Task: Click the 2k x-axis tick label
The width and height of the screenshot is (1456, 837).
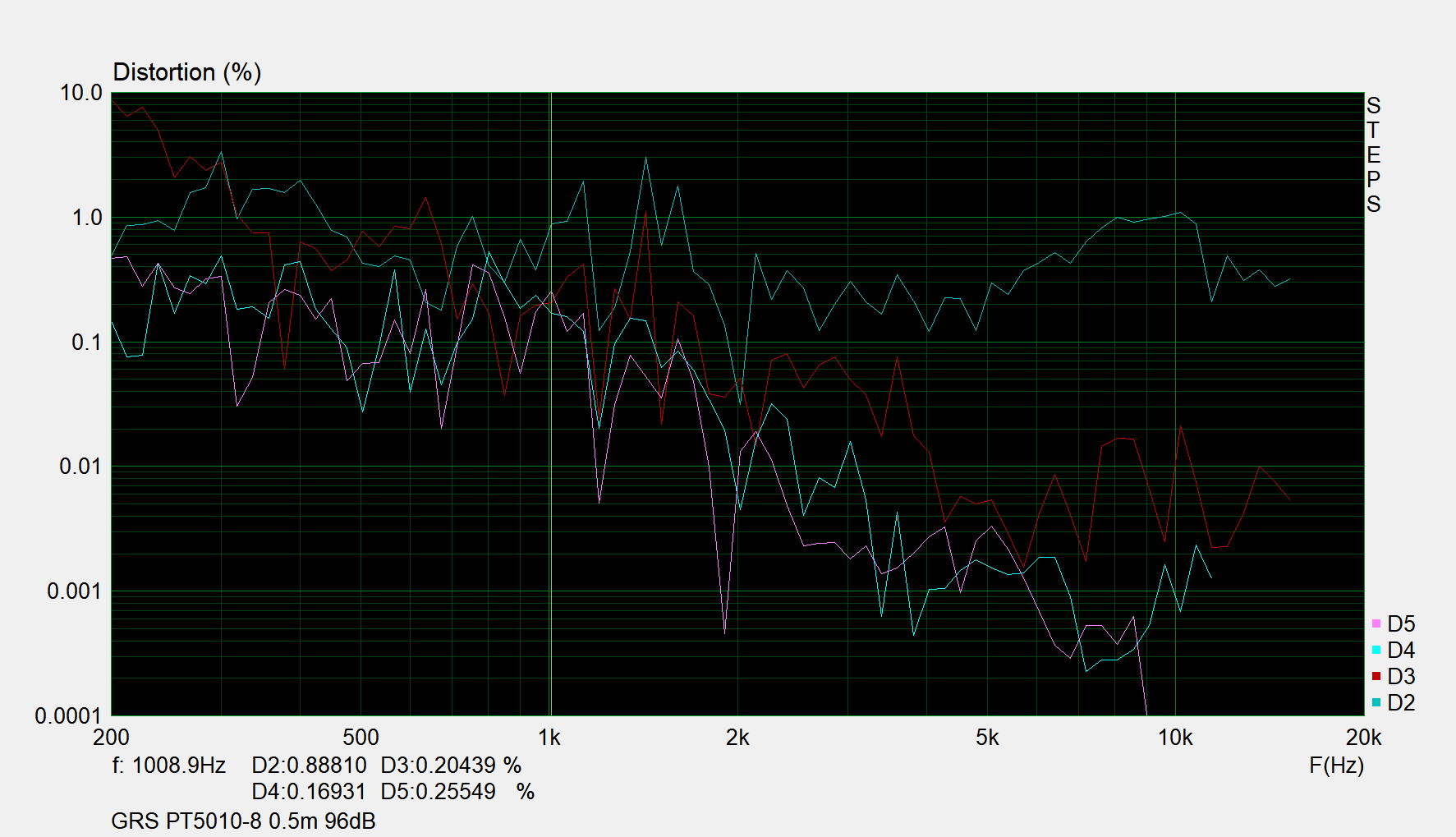Action: point(737,738)
